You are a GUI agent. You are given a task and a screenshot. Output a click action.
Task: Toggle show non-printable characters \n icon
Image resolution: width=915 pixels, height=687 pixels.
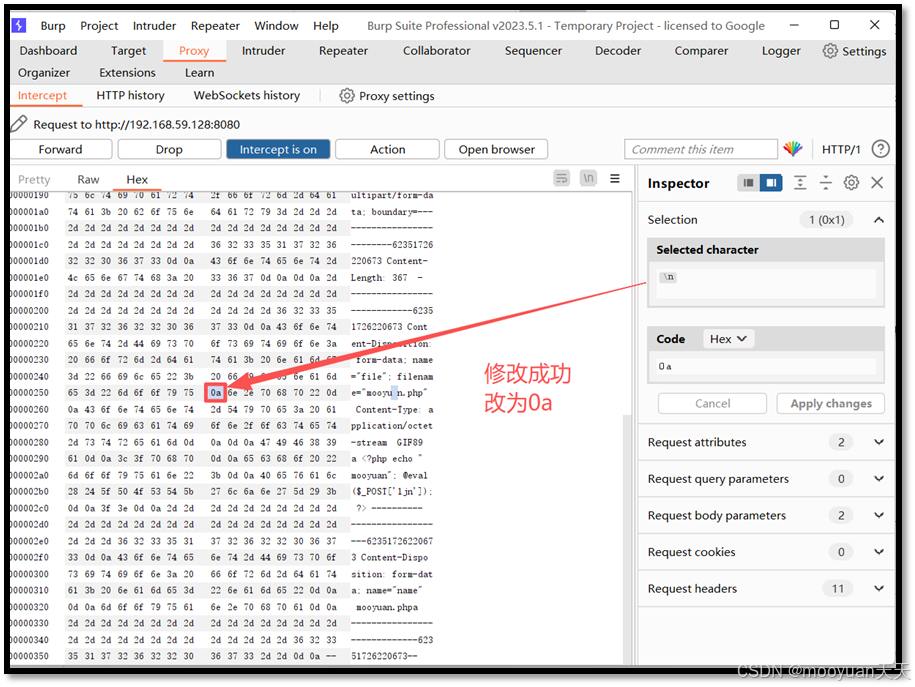(588, 178)
